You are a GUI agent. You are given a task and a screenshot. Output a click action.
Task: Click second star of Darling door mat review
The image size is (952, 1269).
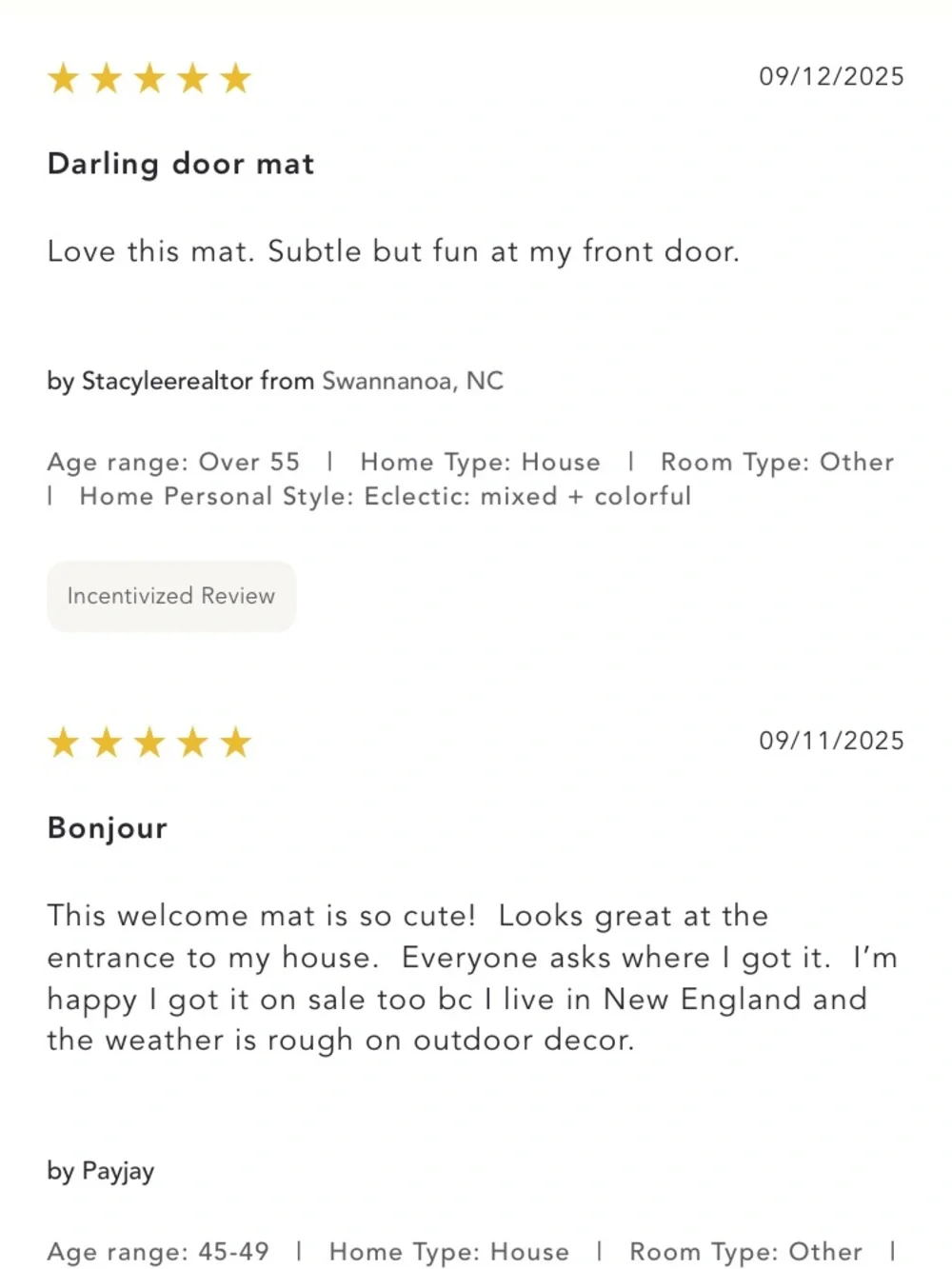107,78
